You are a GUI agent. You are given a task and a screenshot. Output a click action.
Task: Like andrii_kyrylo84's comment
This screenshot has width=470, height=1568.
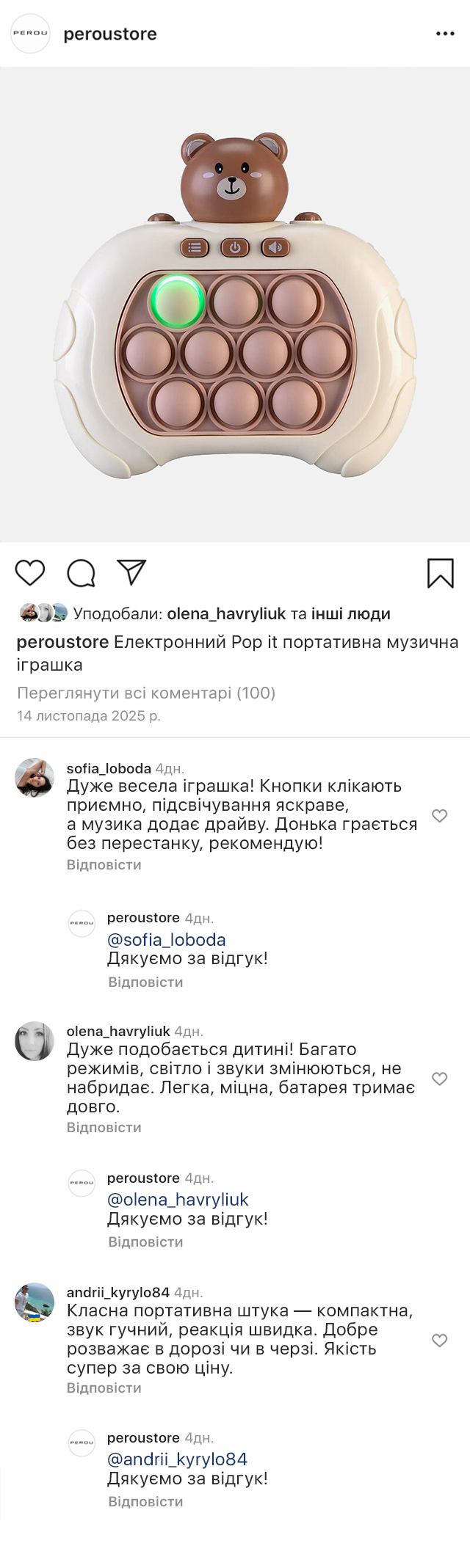(439, 1340)
